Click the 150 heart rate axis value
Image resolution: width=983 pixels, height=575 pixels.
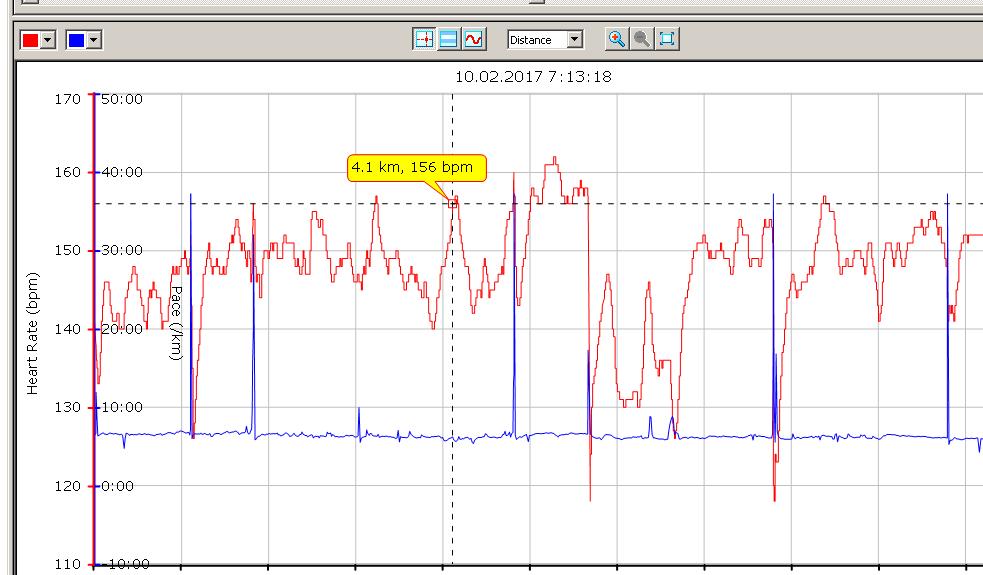pos(68,250)
